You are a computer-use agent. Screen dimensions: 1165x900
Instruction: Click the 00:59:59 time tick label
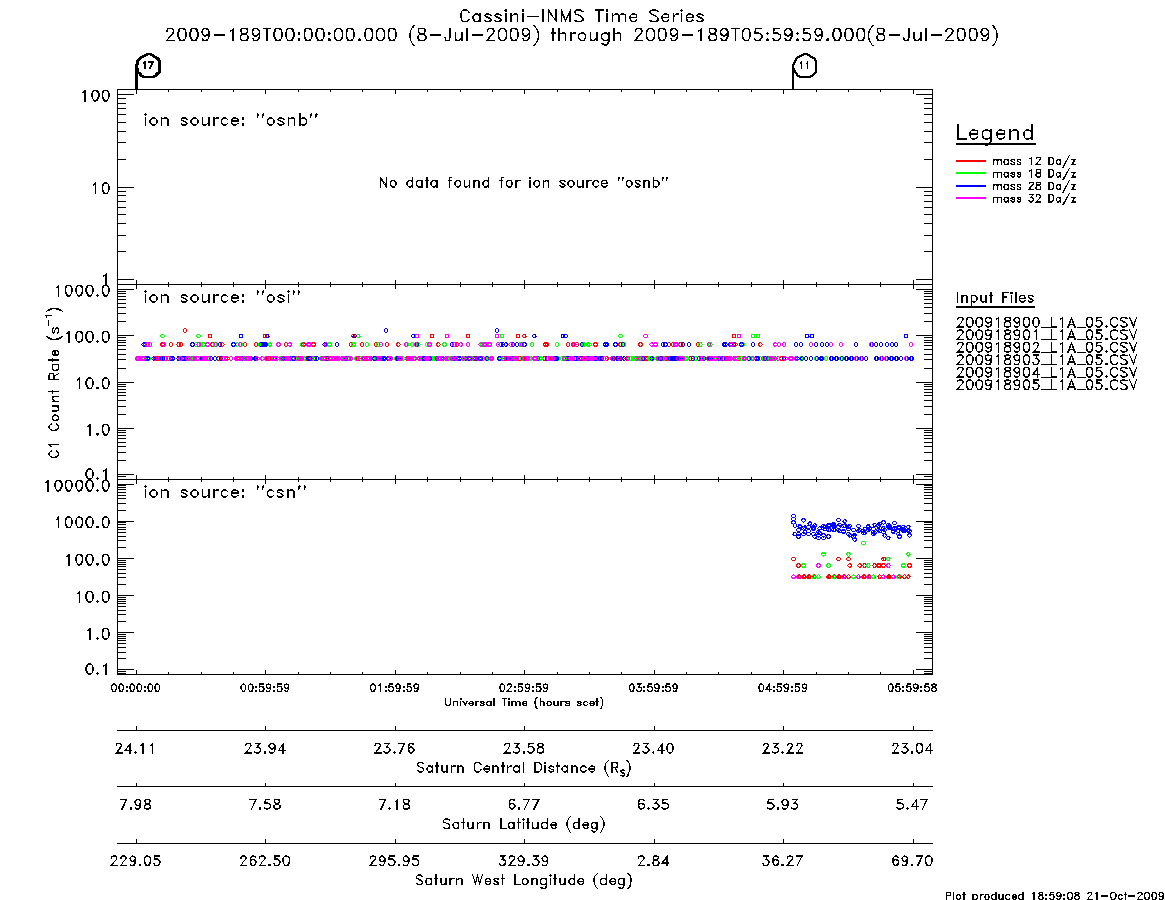265,688
